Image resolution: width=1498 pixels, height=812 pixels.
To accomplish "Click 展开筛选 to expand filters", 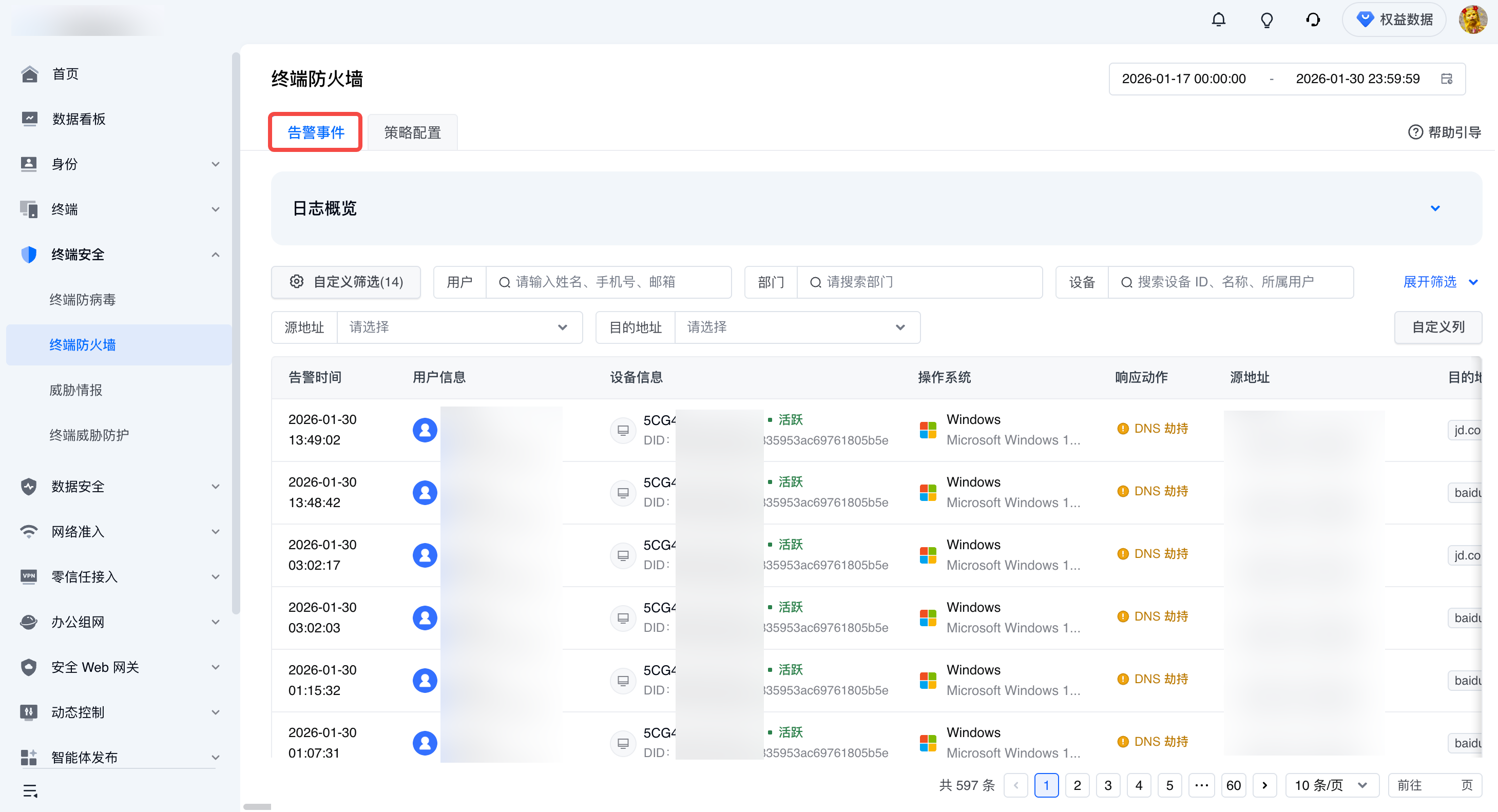I will tap(1440, 282).
